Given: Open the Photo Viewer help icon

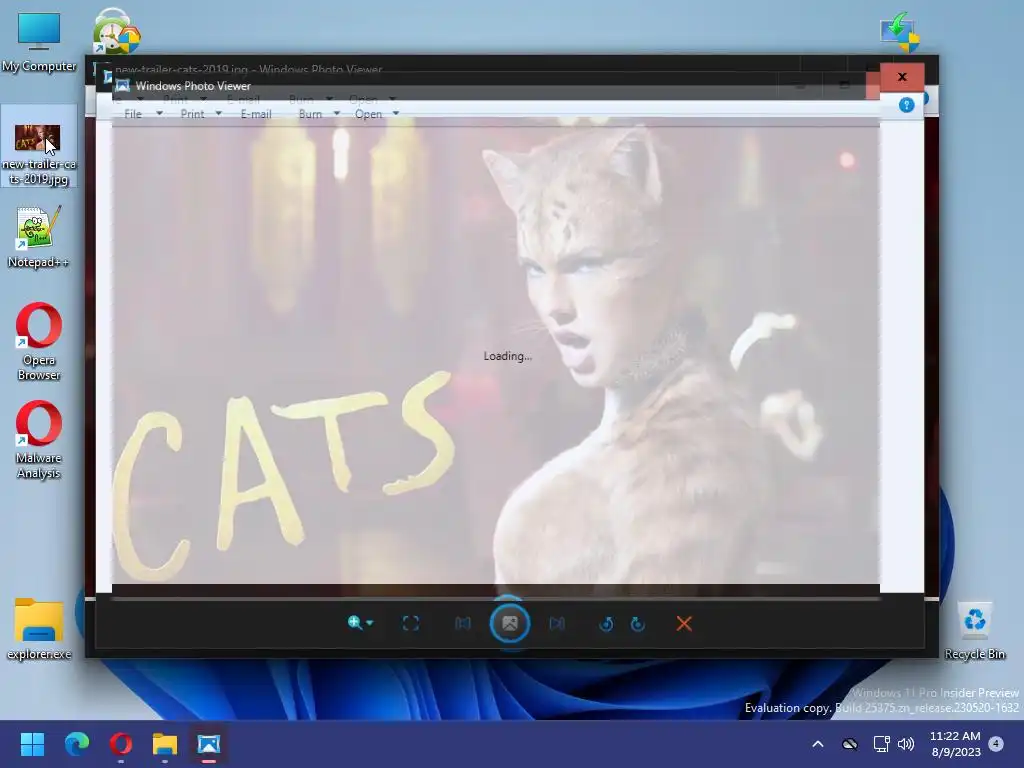Looking at the screenshot, I should click(x=906, y=104).
